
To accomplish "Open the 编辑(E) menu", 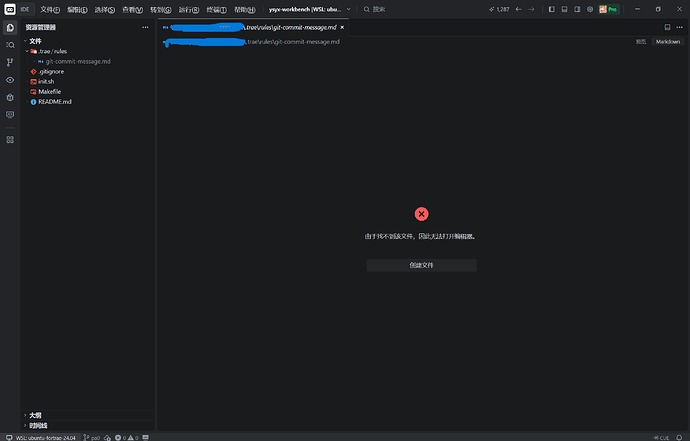I will [77, 9].
